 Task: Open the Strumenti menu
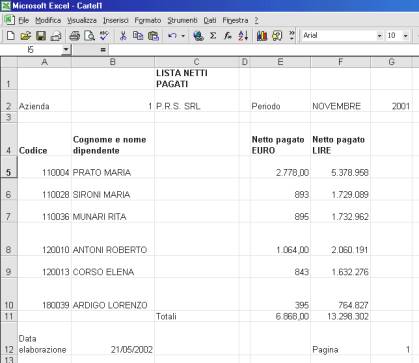(182, 20)
